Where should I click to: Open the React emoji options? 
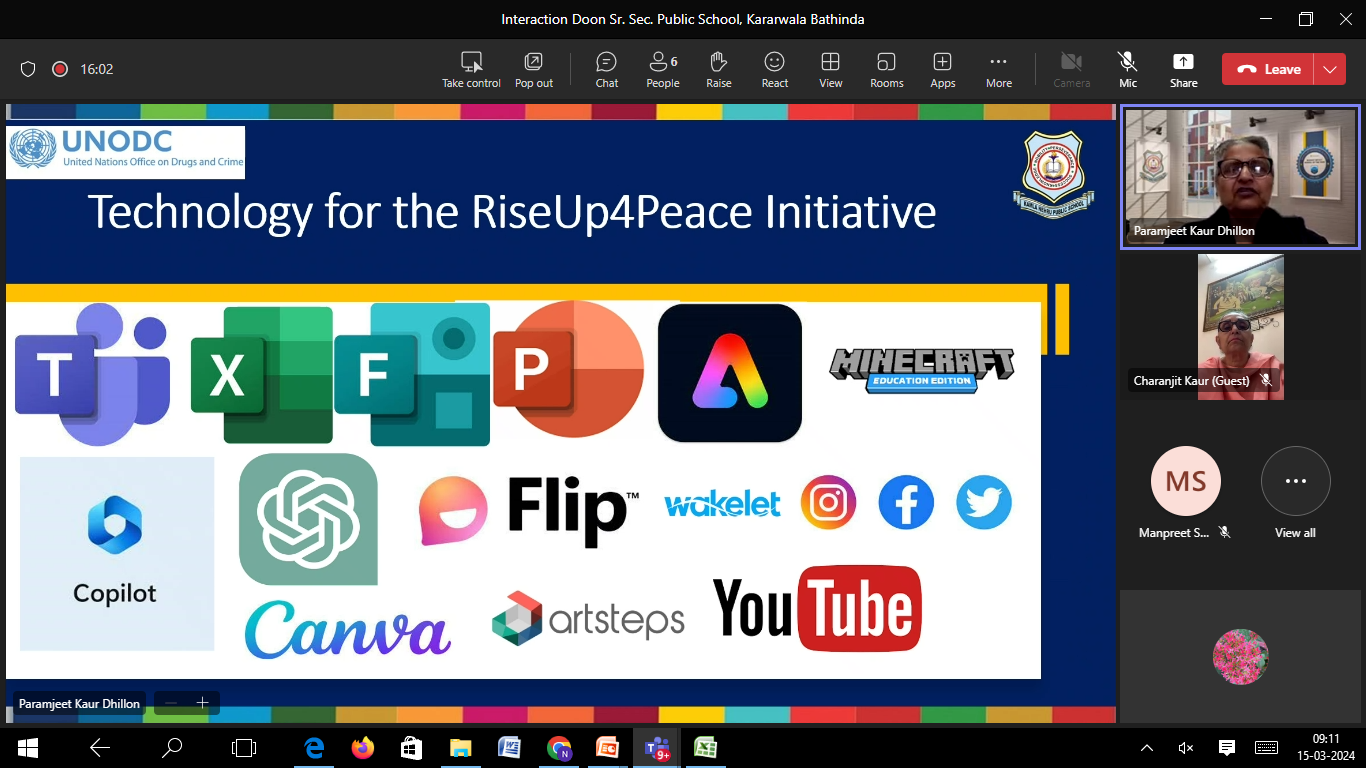(x=774, y=70)
